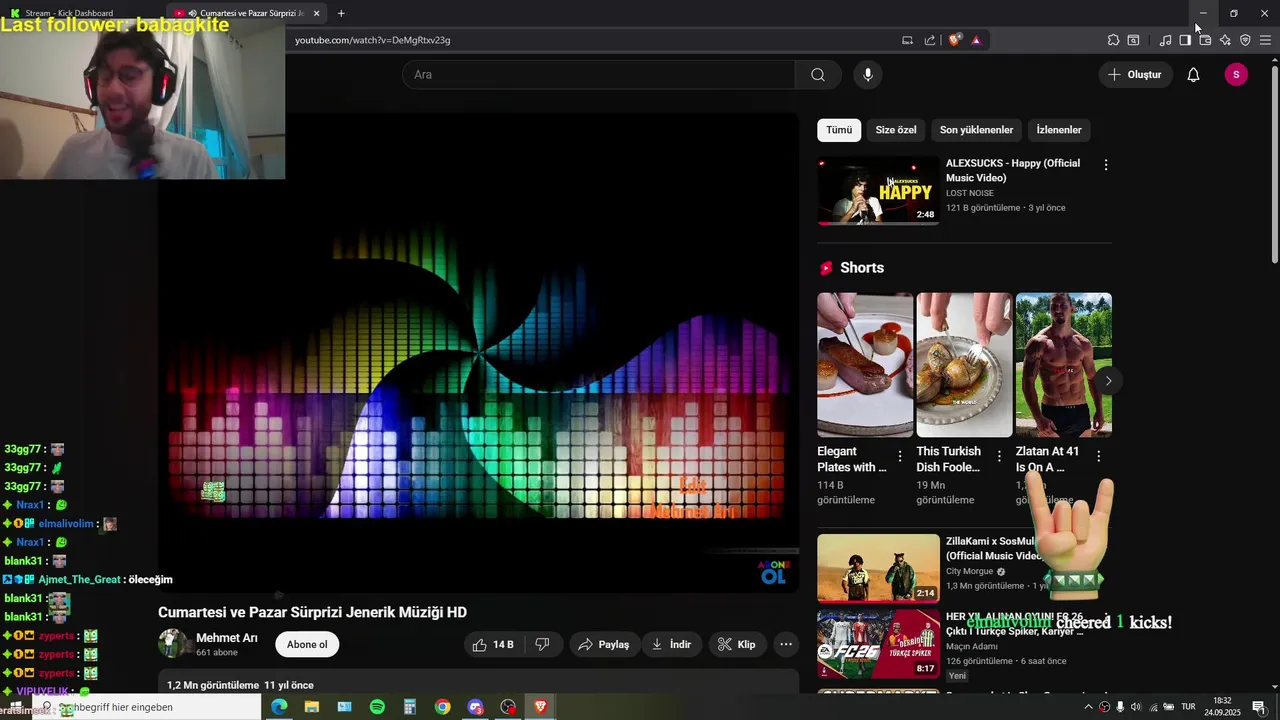This screenshot has height=720, width=1280.
Task: Open ZillaKami x SosMula video thumbnail
Action: tap(878, 568)
